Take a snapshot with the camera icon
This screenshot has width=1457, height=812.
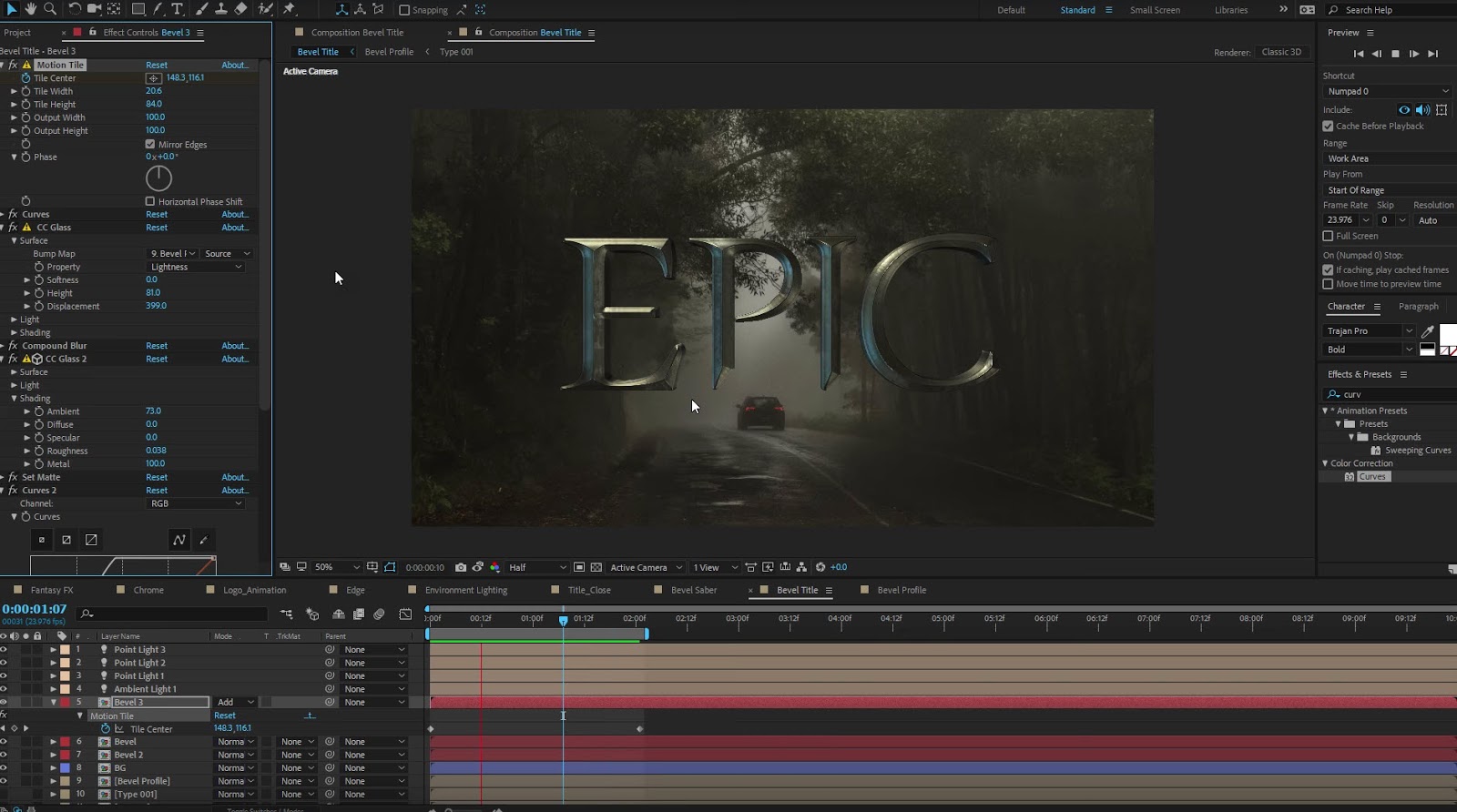pos(461,567)
